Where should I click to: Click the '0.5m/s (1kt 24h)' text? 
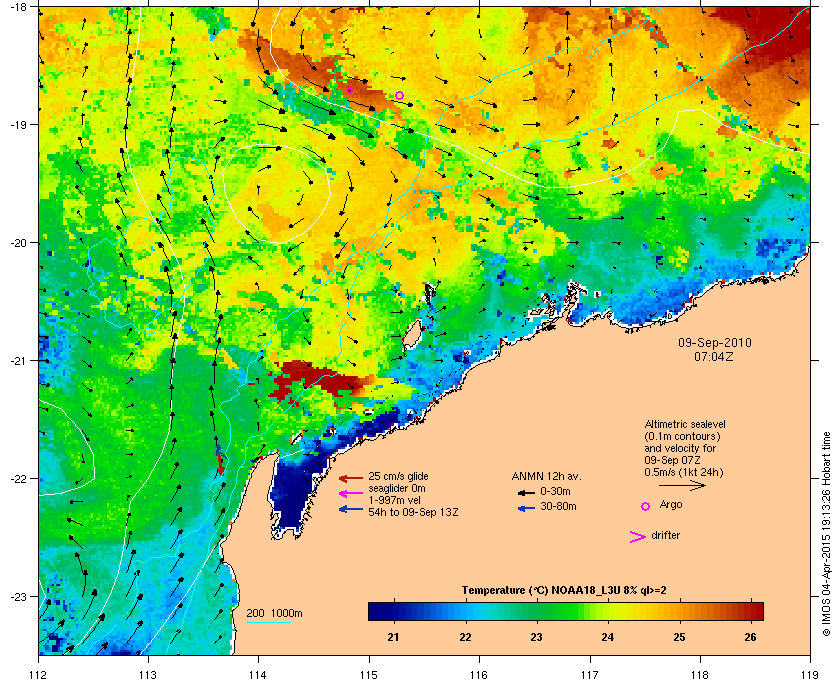pos(684,473)
